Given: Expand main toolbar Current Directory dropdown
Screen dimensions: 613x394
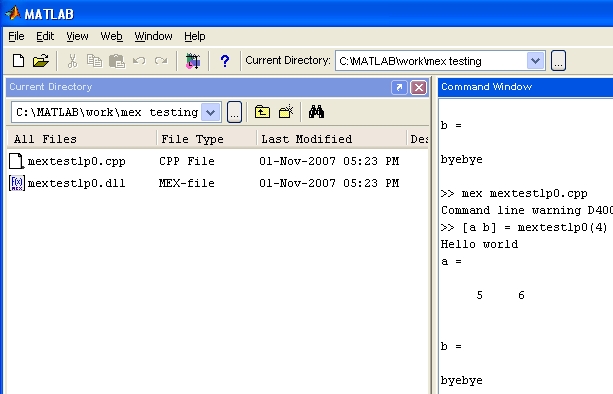Looking at the screenshot, I should (536, 61).
